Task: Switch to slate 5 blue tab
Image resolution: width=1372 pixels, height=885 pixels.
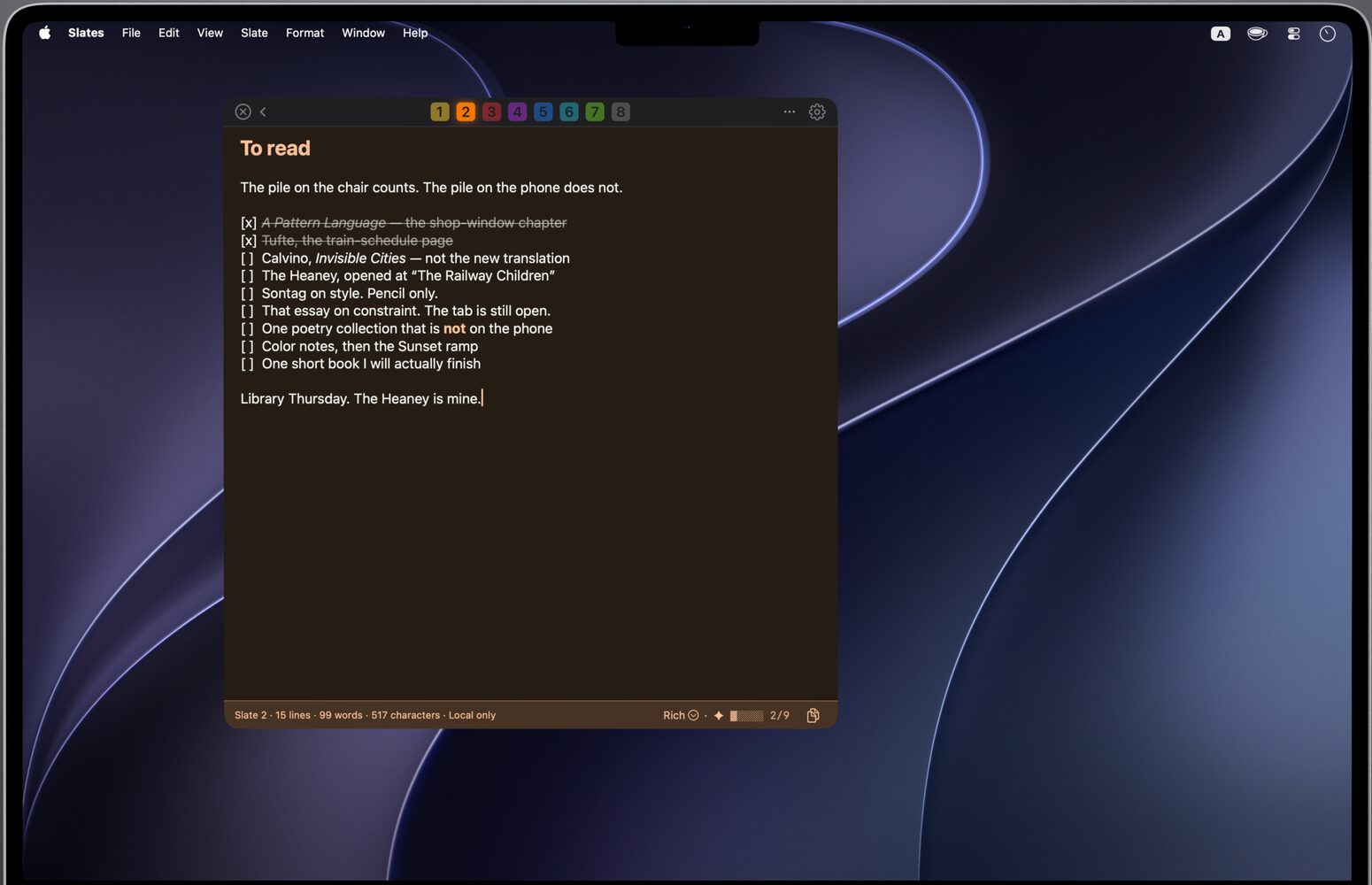Action: (x=543, y=112)
